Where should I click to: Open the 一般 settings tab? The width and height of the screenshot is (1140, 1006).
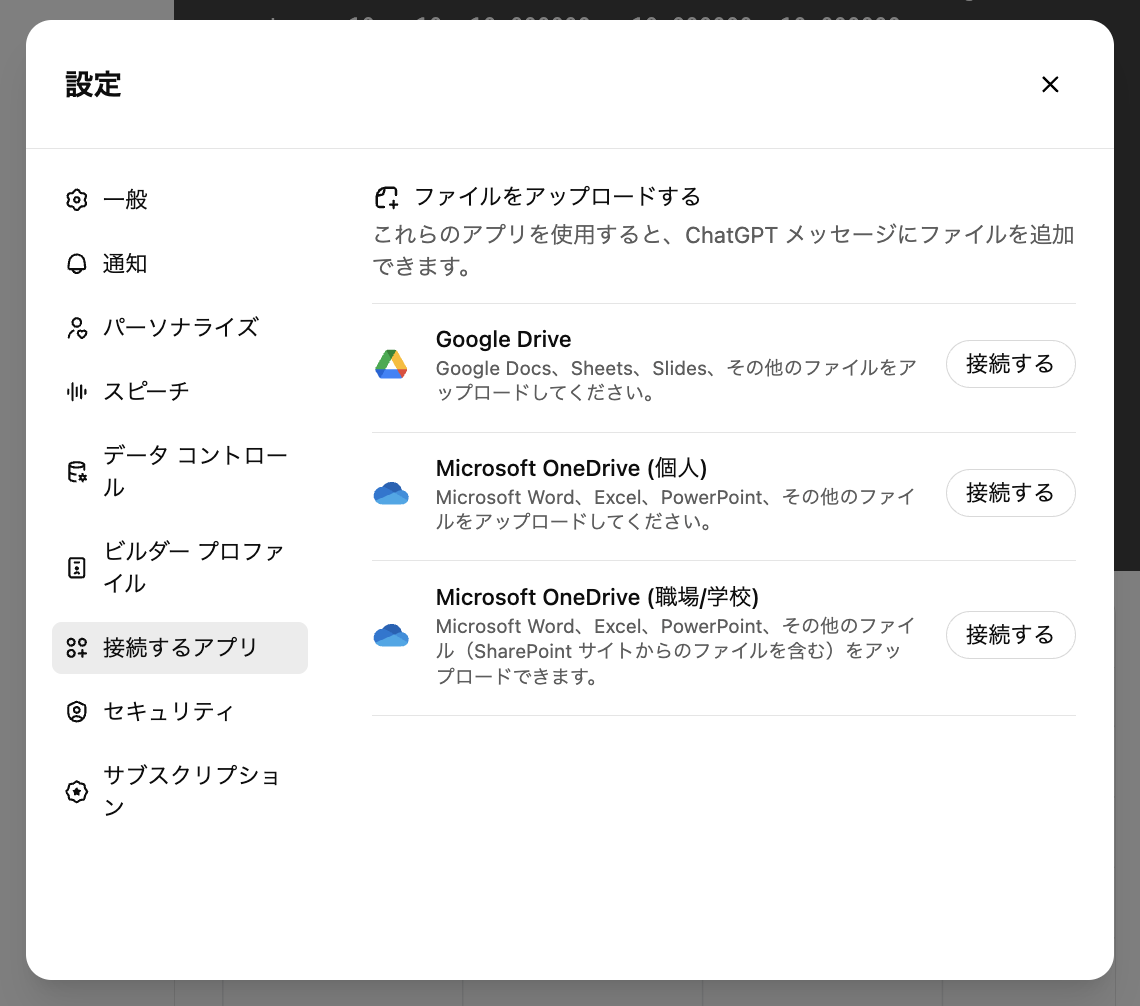180,199
